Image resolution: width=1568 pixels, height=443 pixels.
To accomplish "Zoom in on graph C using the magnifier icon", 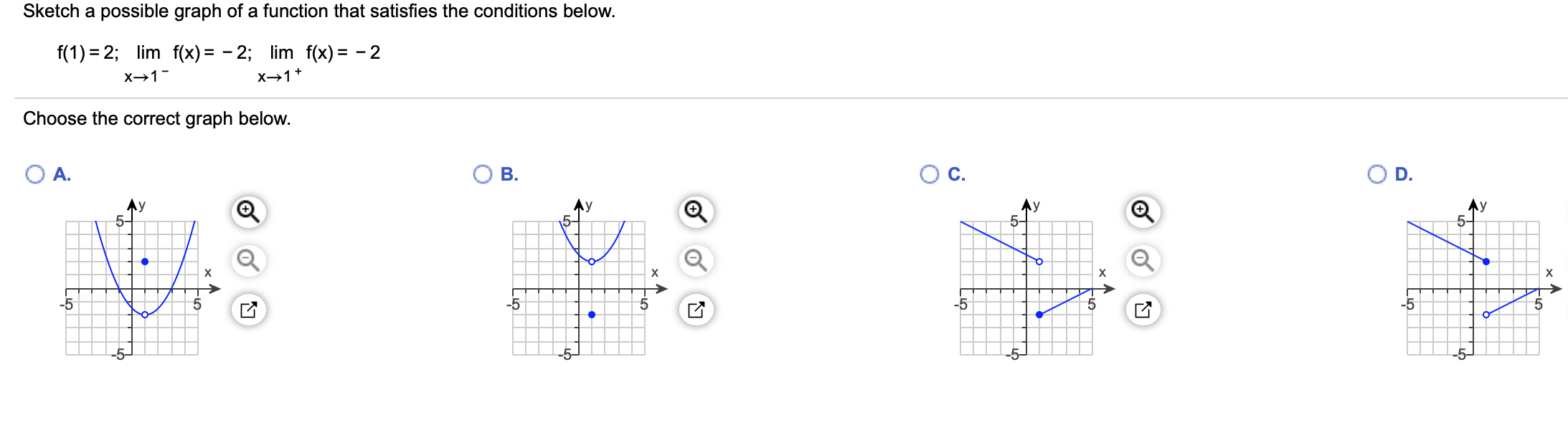I will click(1140, 210).
